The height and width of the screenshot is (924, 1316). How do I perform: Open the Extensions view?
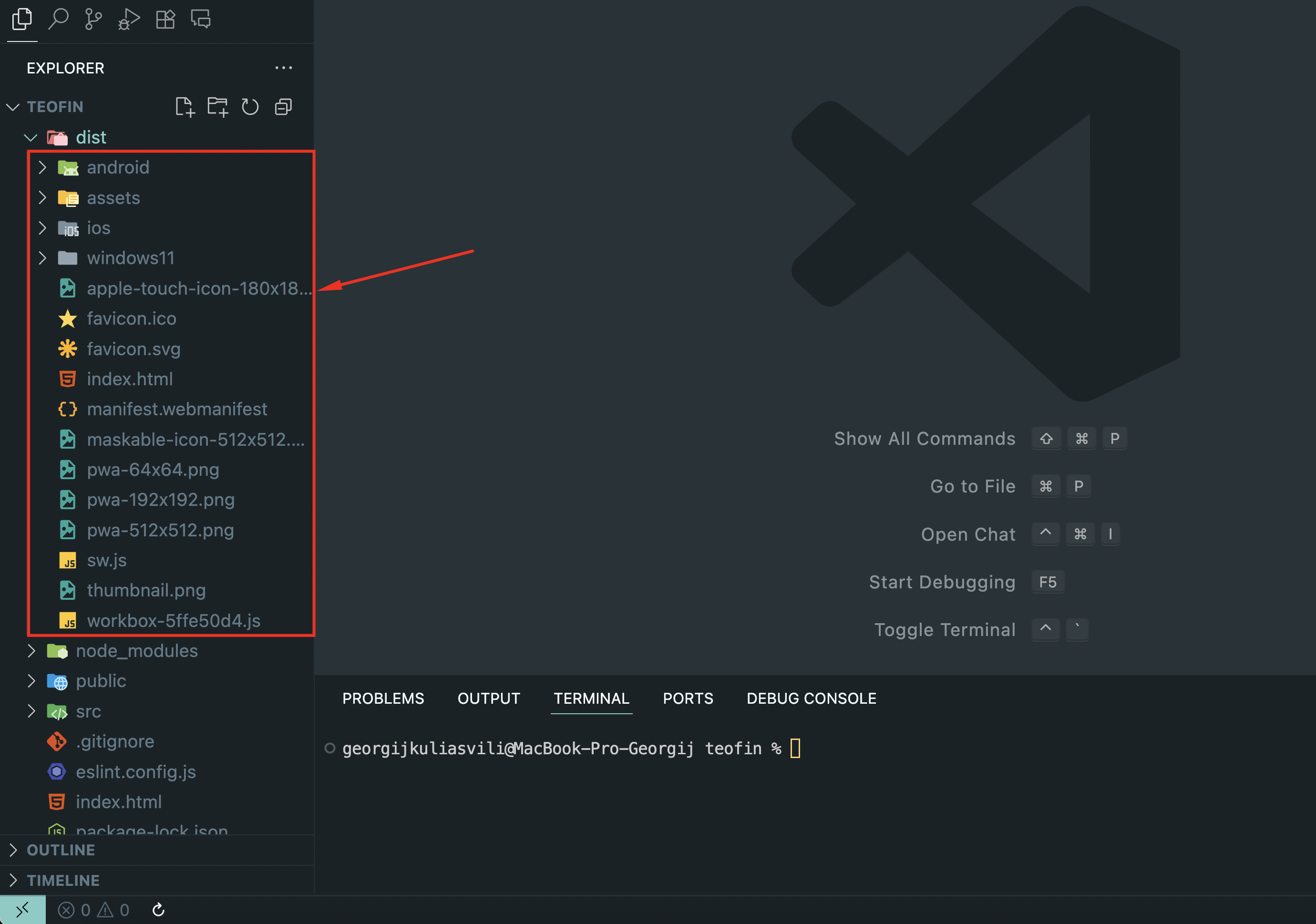(x=165, y=20)
